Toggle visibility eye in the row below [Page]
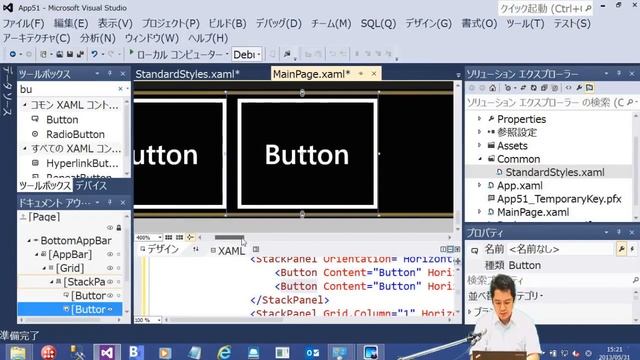Viewport: 640px width, 360px height. (x=110, y=228)
